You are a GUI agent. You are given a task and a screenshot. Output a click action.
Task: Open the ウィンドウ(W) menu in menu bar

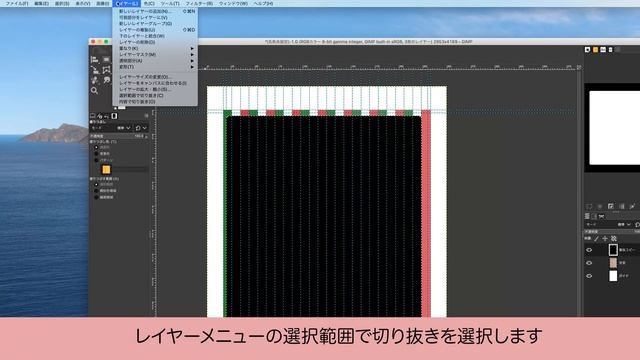pos(233,3)
